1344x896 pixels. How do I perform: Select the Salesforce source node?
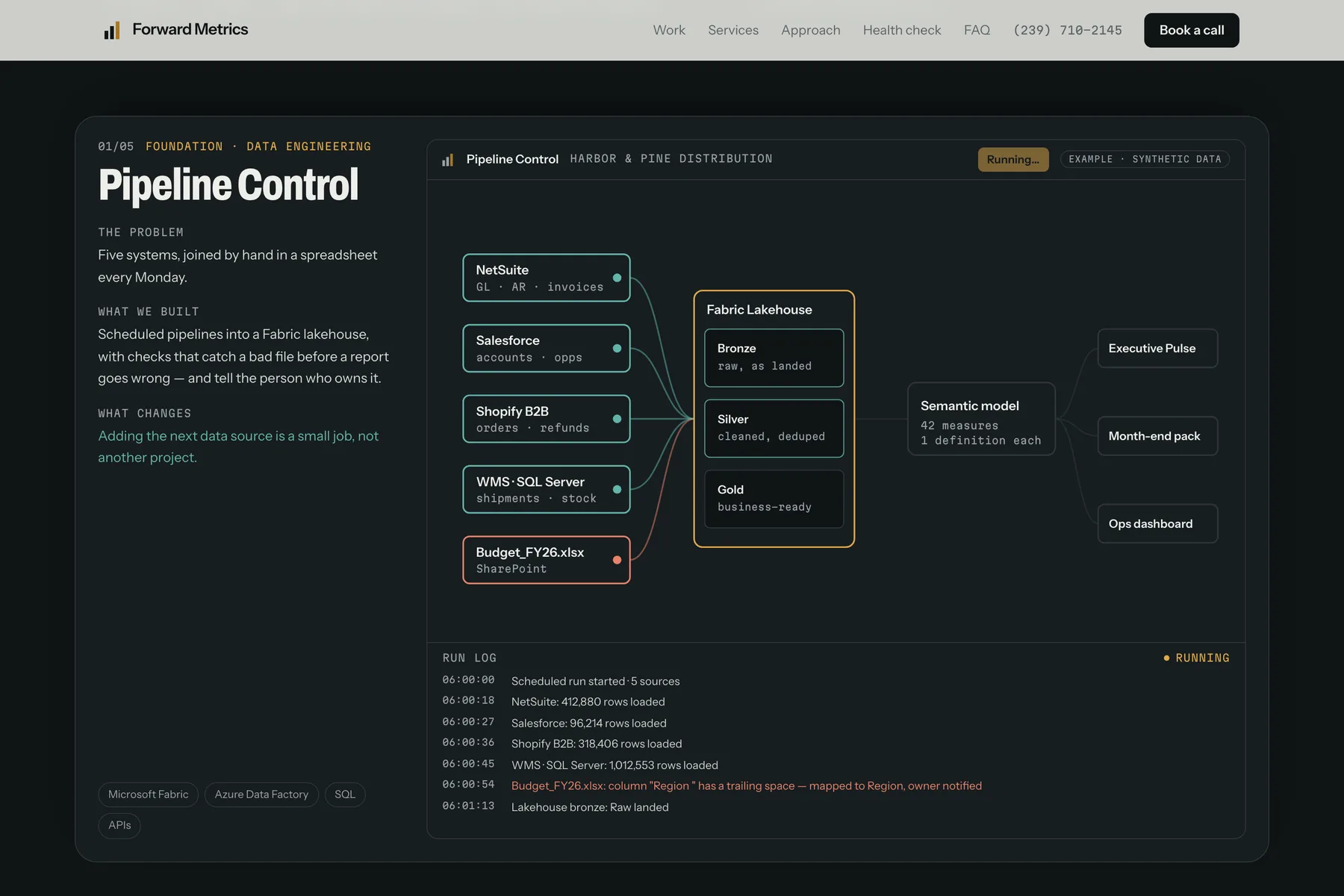547,348
